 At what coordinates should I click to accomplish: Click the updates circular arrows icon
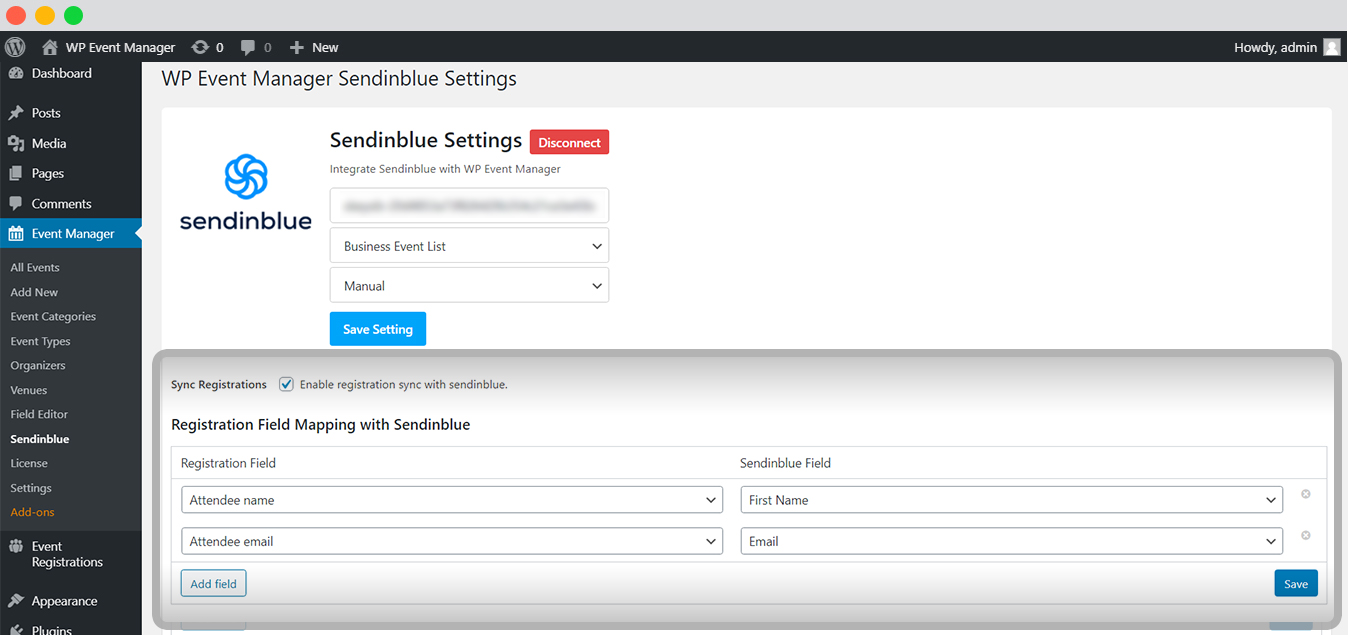(x=200, y=47)
